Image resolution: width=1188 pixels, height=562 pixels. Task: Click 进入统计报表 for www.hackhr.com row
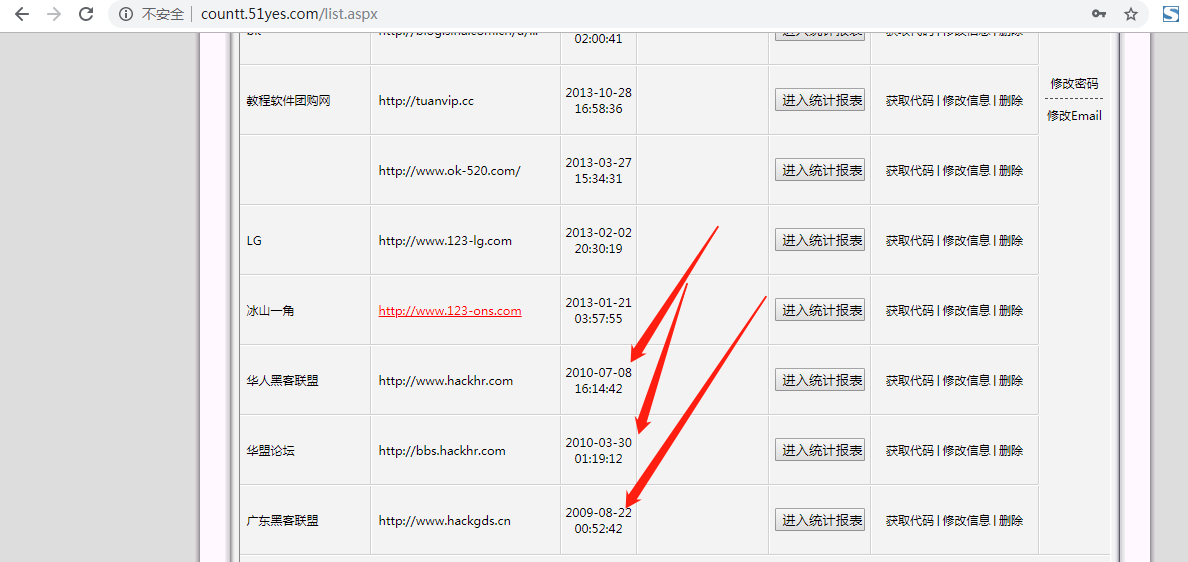click(x=820, y=380)
